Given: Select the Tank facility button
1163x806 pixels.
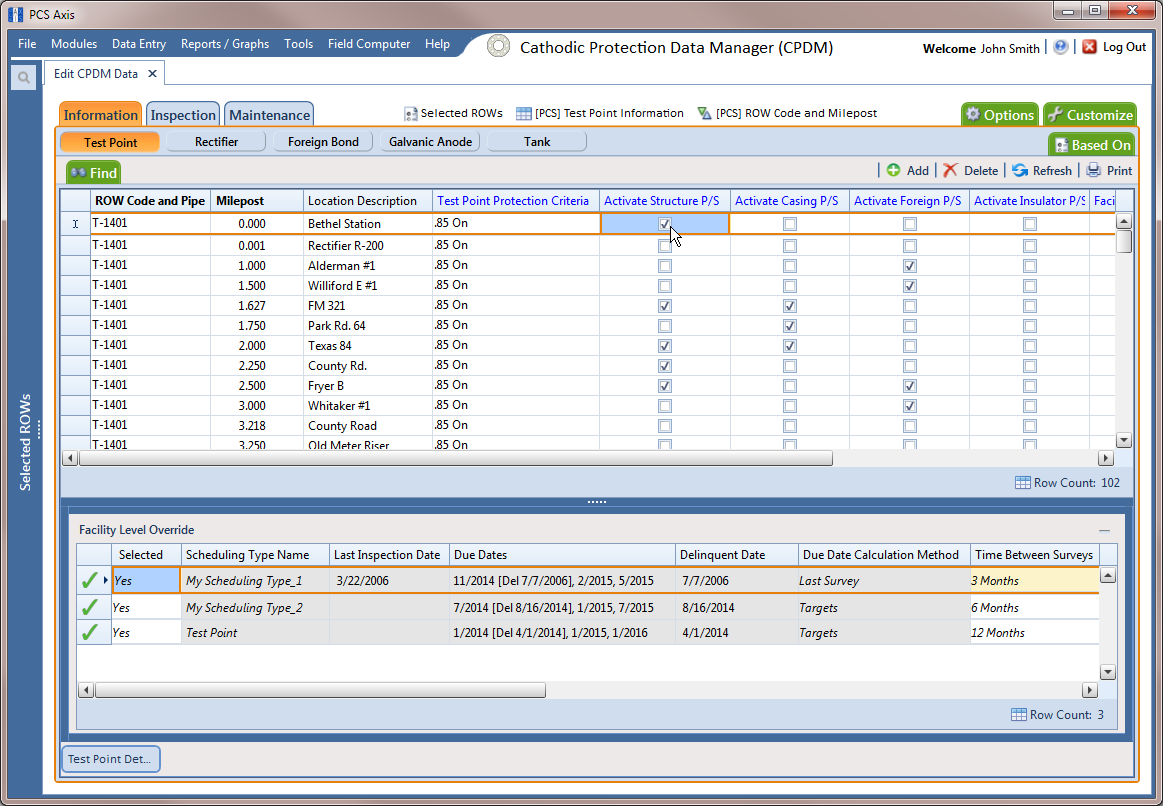Looking at the screenshot, I should 537,142.
